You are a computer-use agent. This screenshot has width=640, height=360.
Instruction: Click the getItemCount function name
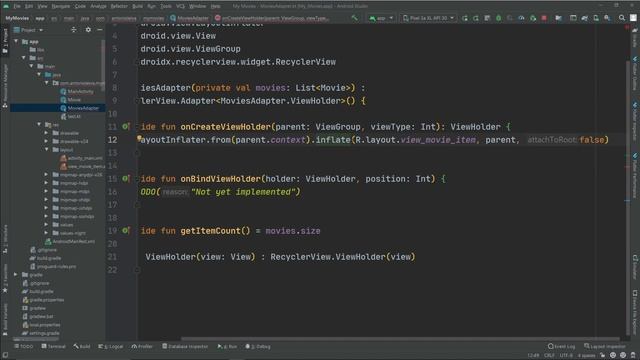point(210,231)
